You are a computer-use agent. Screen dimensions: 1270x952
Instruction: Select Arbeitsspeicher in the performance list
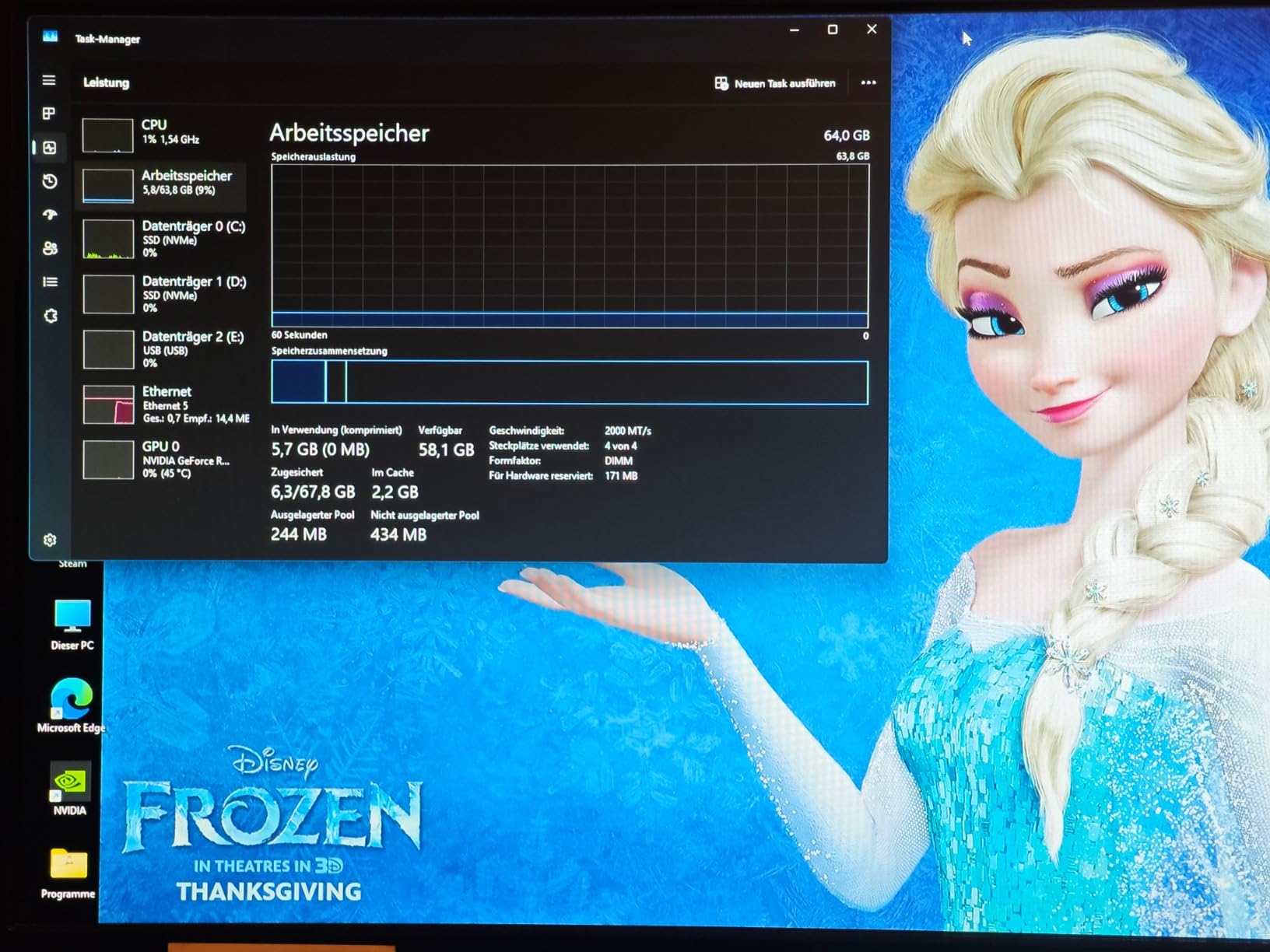tap(162, 185)
